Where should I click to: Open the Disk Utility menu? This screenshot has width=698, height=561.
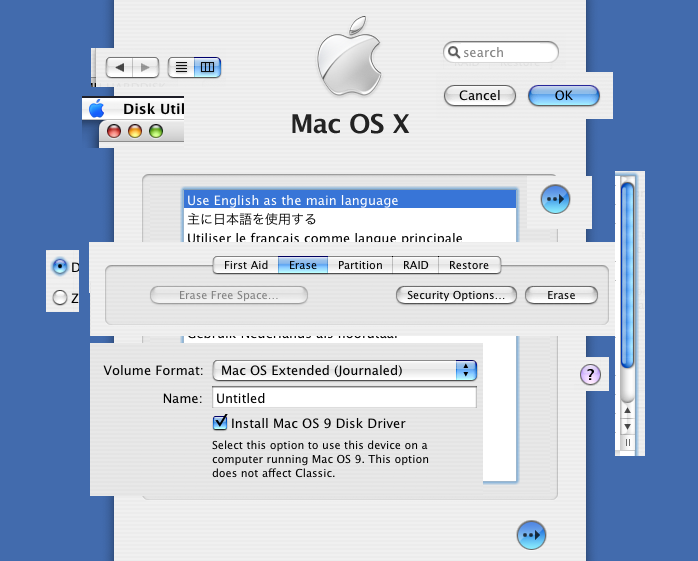[153, 109]
